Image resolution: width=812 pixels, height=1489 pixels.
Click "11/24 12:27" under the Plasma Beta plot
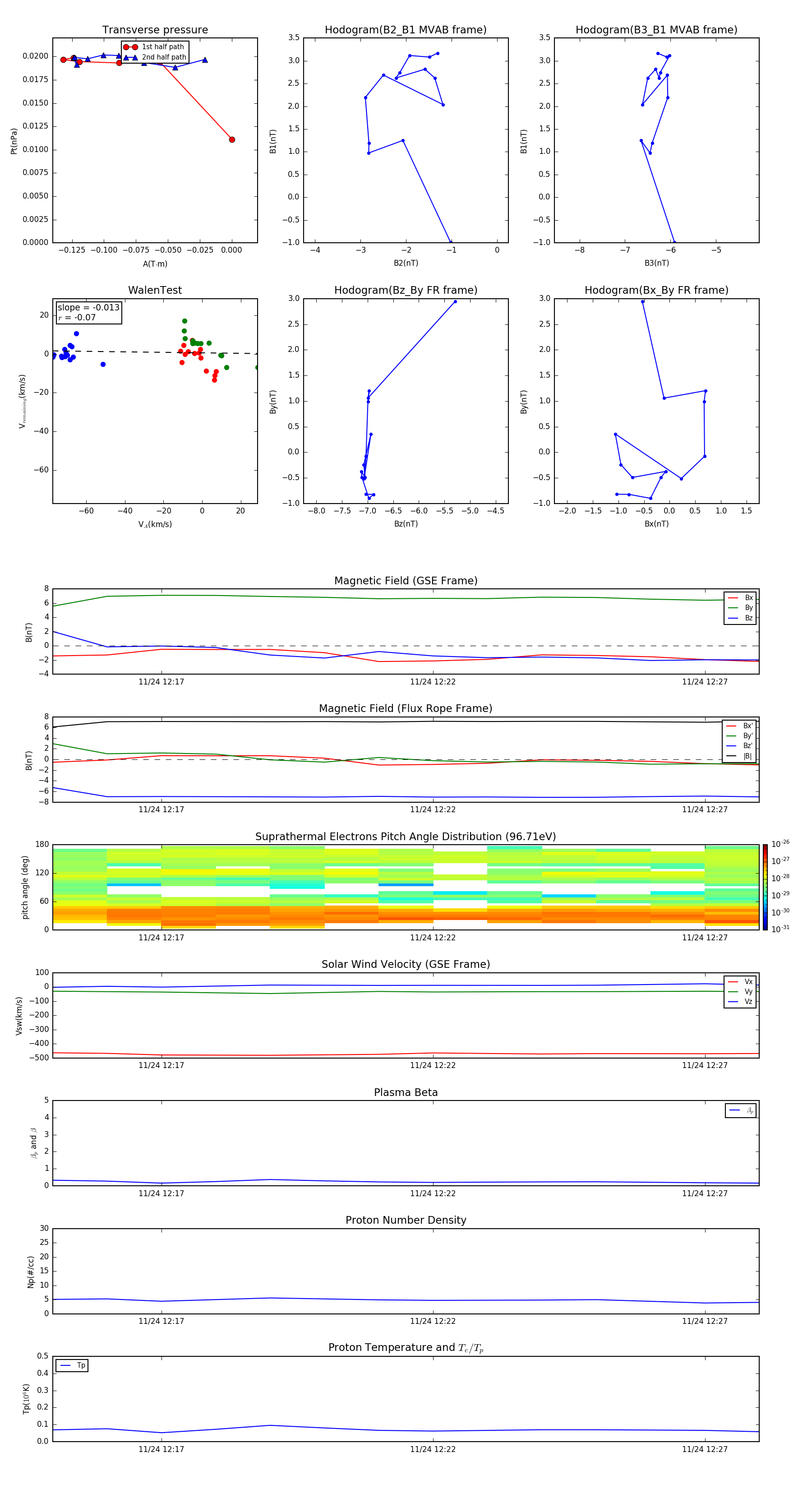tap(705, 1193)
